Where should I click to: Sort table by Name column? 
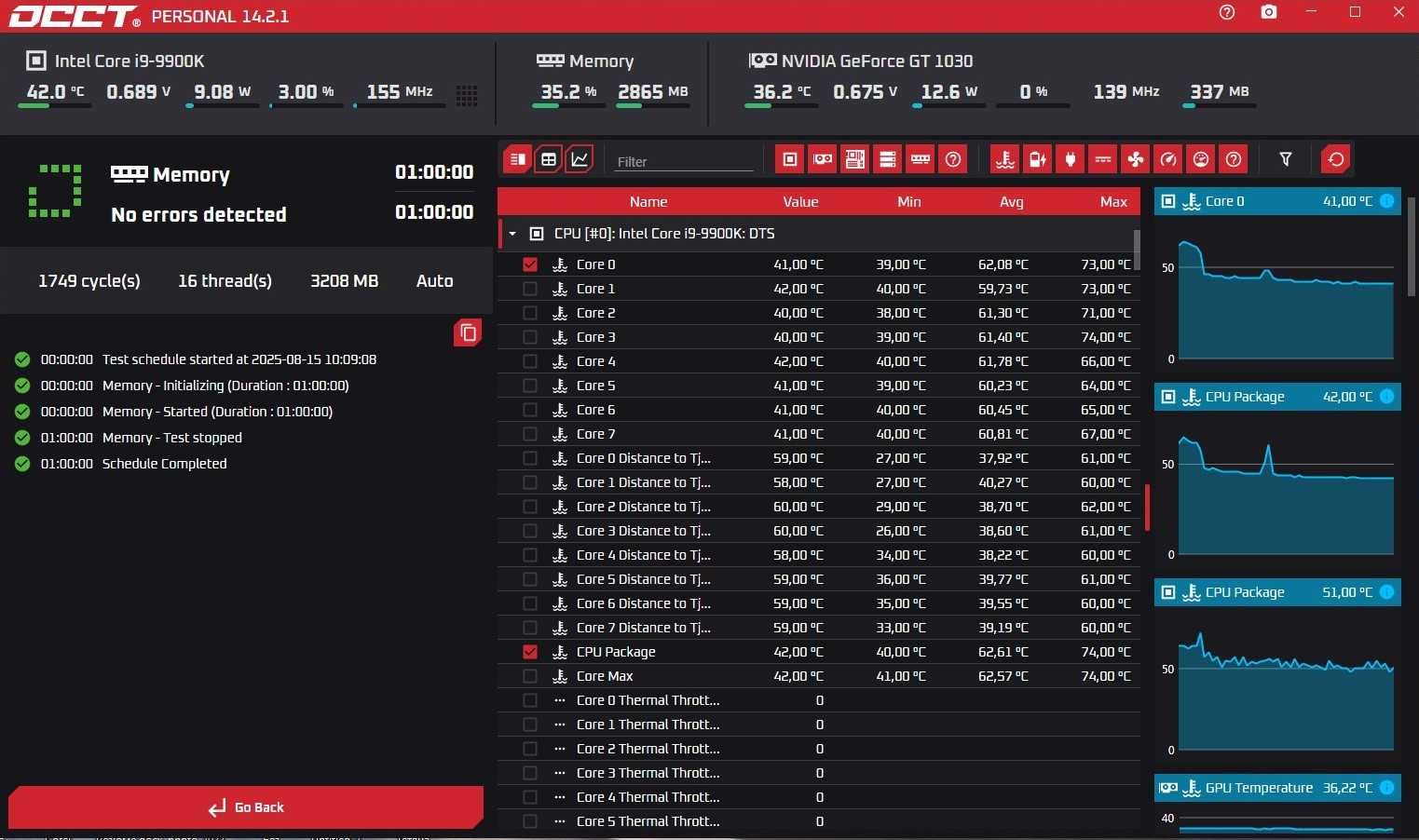(x=648, y=202)
